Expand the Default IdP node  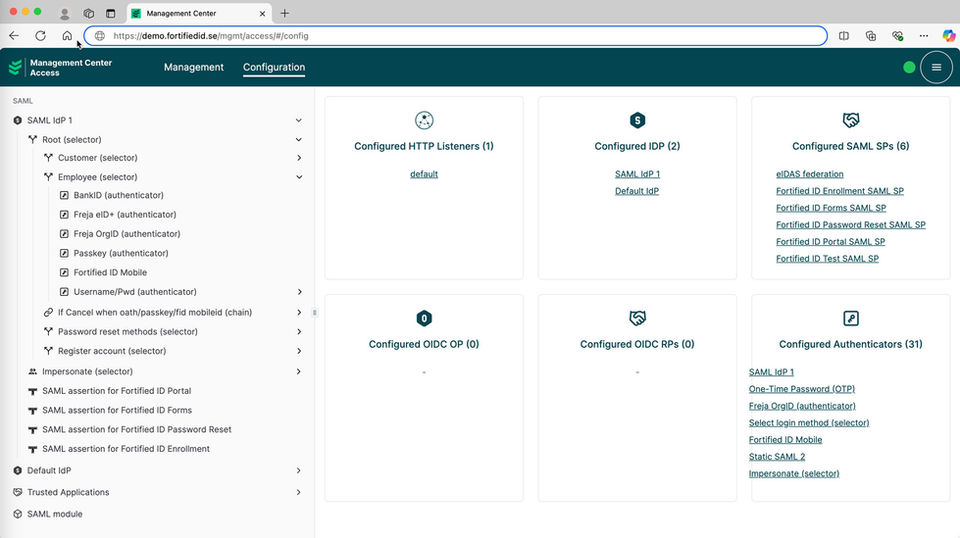299,471
